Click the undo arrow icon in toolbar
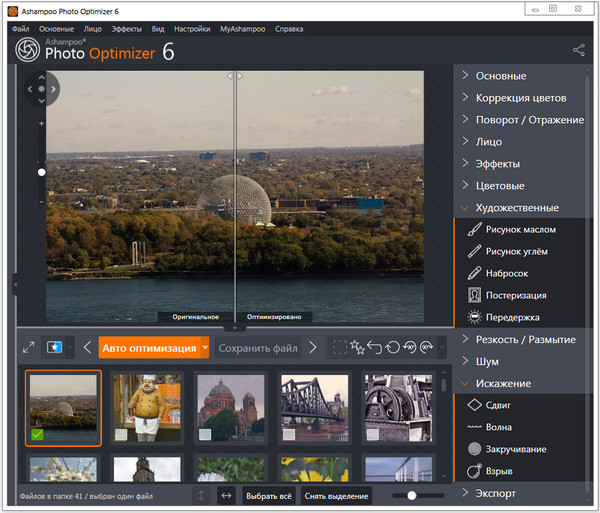600x513 pixels. 374,347
